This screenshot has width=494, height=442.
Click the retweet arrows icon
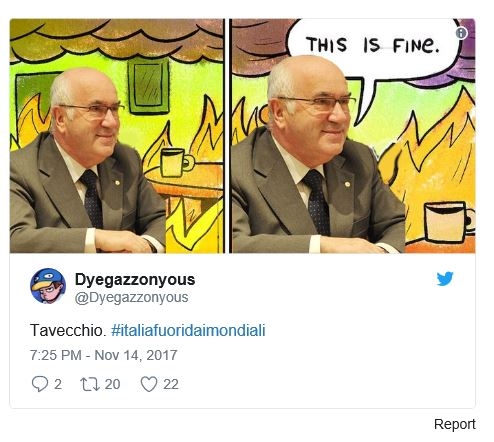pos(90,384)
